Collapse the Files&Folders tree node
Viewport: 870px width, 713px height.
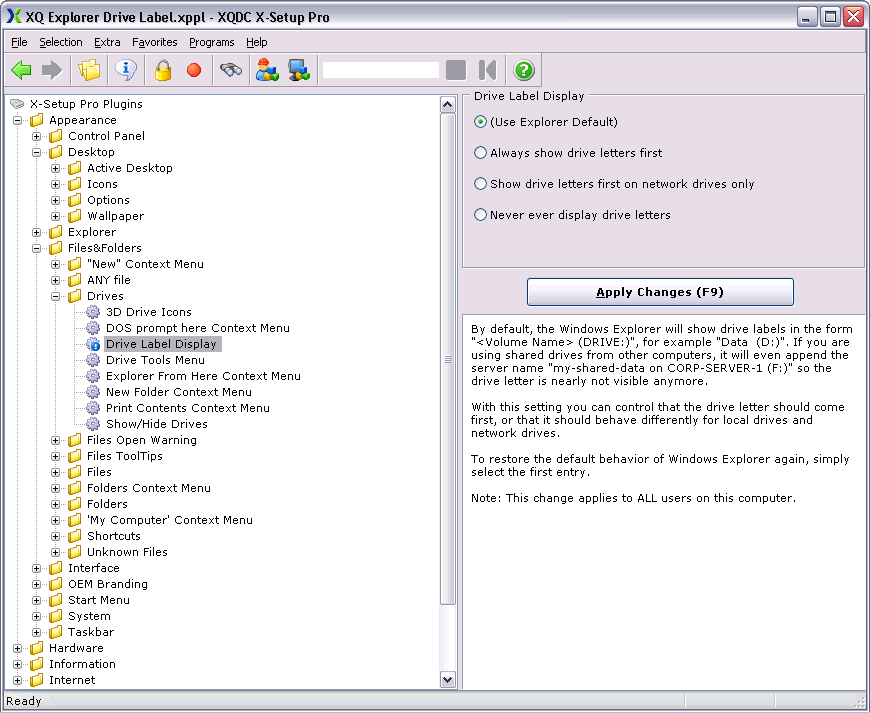(x=37, y=248)
